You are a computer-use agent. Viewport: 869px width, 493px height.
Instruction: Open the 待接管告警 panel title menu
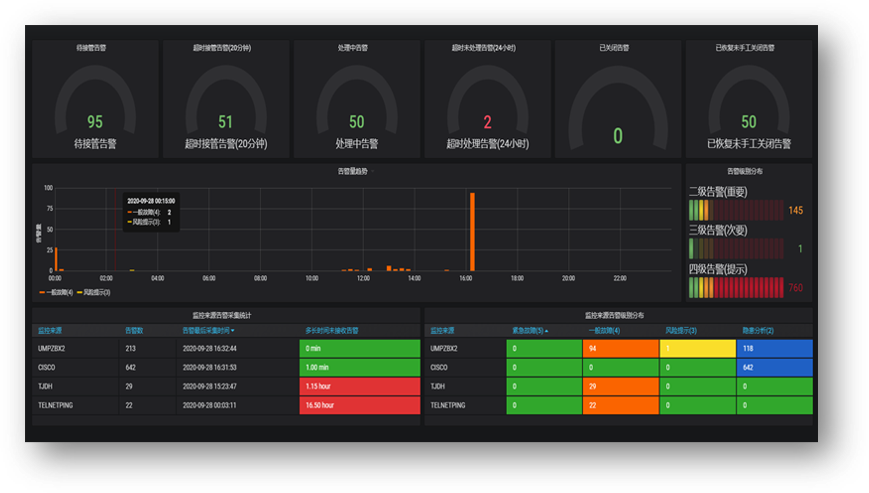pos(91,48)
